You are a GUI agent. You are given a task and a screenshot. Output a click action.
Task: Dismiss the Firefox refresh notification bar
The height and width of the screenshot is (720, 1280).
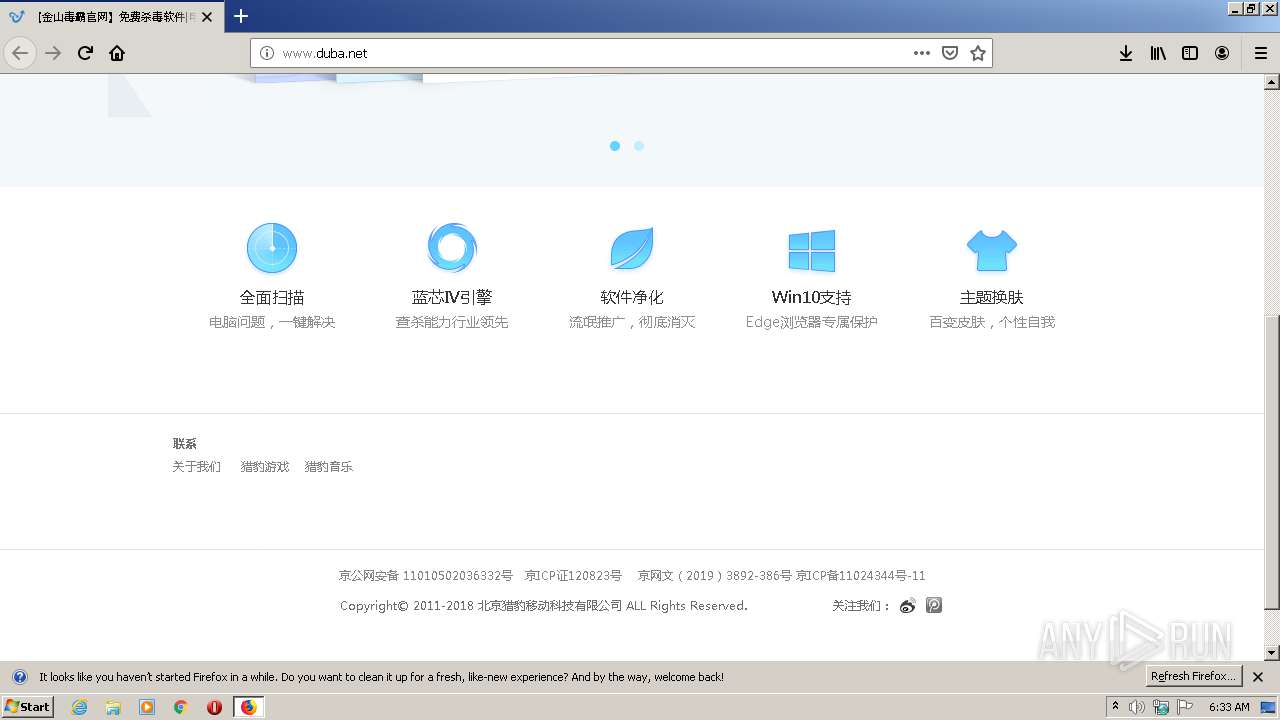[1258, 677]
